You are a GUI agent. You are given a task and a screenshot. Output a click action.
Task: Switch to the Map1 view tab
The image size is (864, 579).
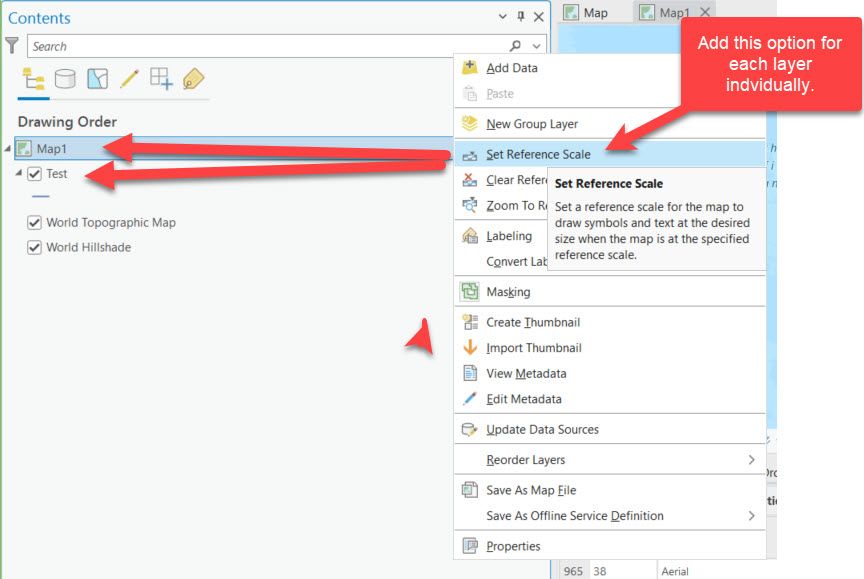coord(666,13)
